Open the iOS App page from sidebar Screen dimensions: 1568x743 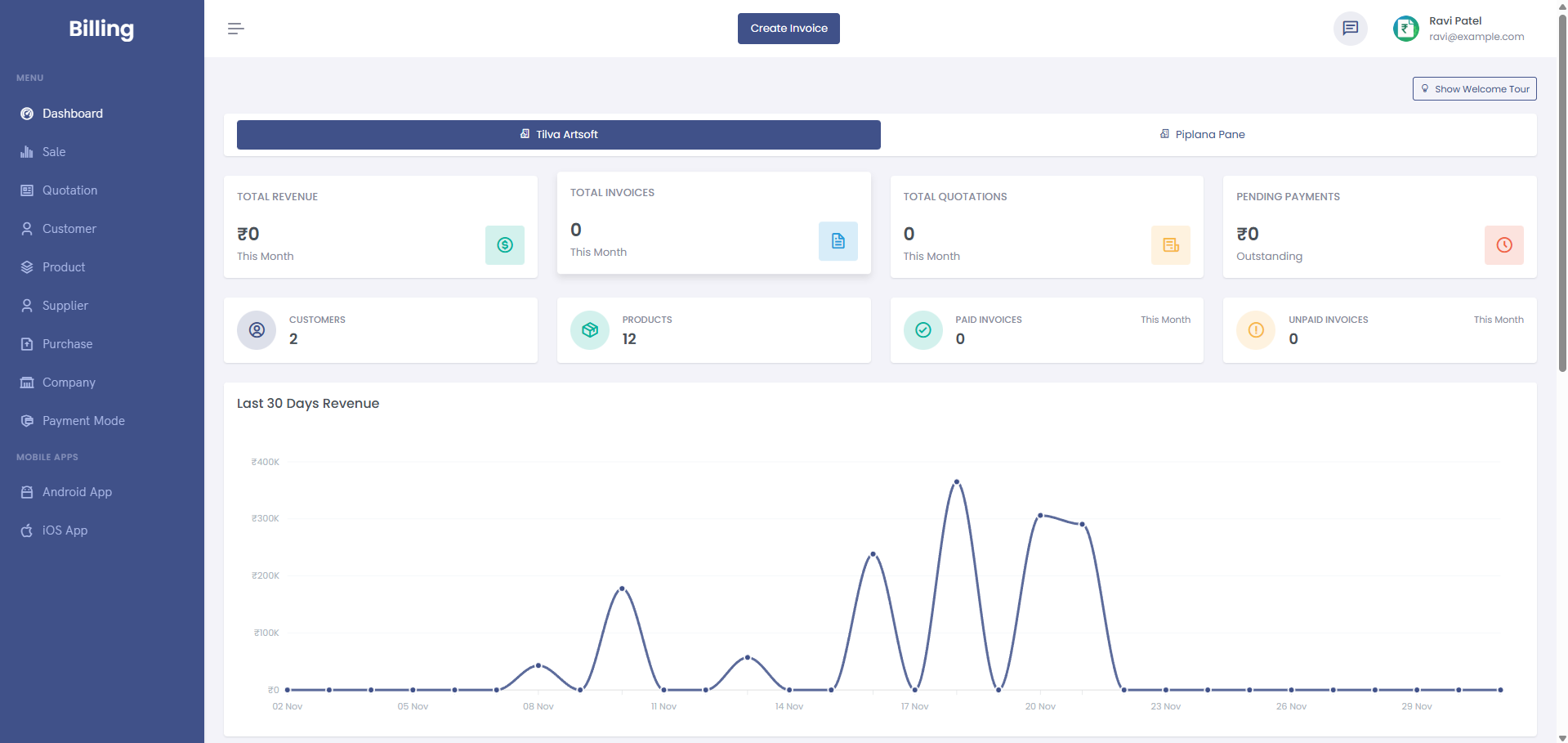[65, 530]
